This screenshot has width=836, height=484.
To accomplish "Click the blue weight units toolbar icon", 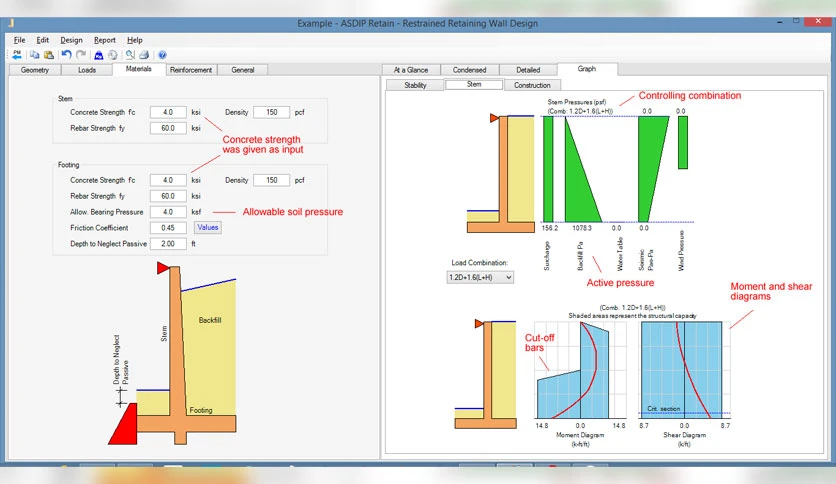I will tap(99, 54).
